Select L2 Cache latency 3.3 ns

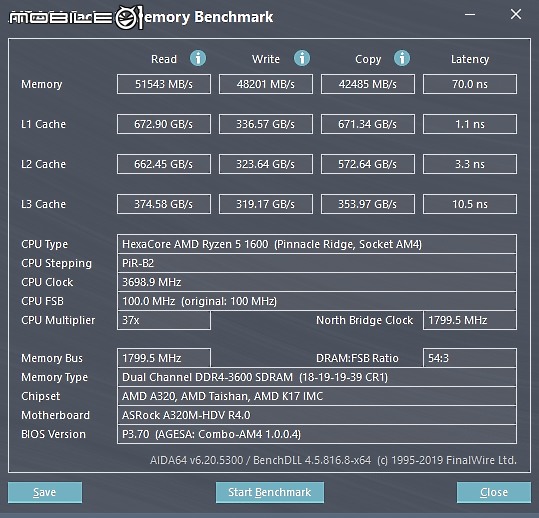click(x=470, y=164)
